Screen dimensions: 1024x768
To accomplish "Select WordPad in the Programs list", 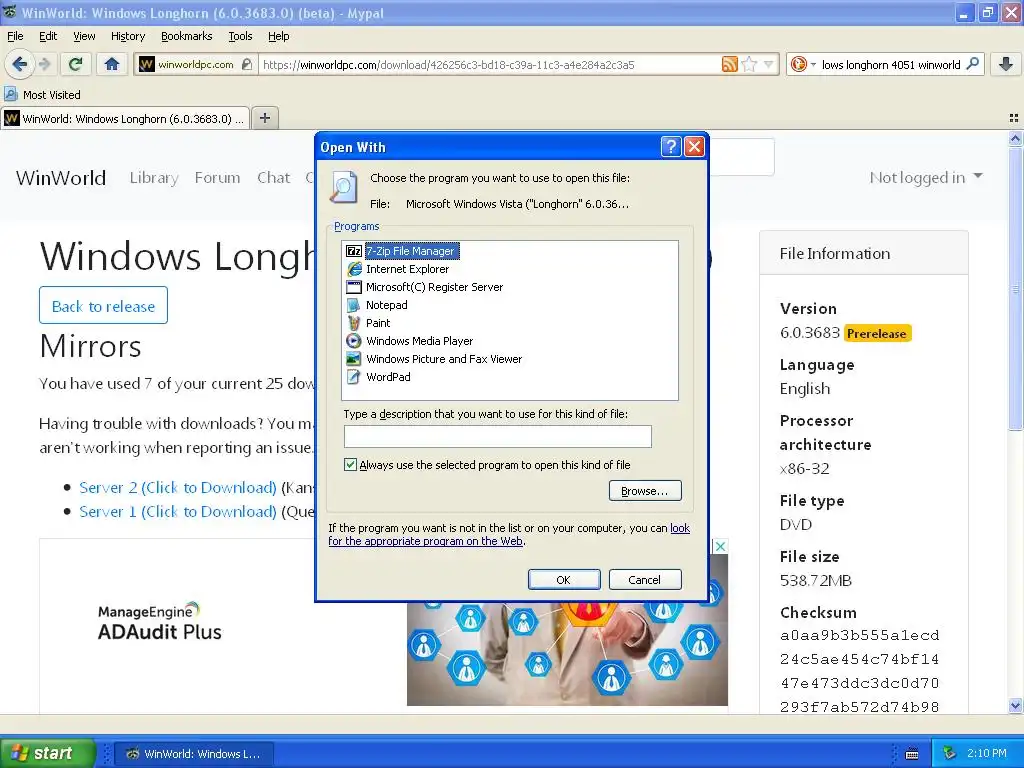I will click(378, 377).
